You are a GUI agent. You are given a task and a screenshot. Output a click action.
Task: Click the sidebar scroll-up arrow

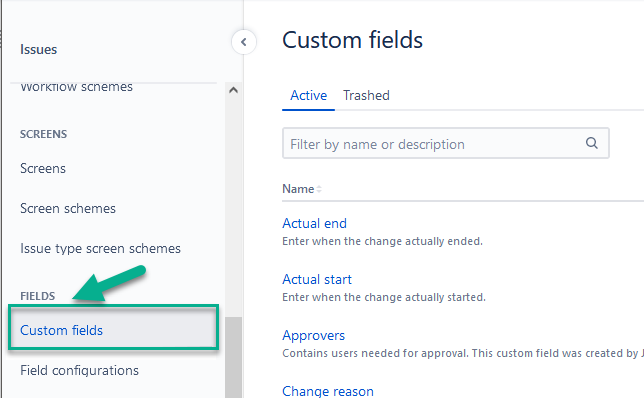click(x=233, y=90)
